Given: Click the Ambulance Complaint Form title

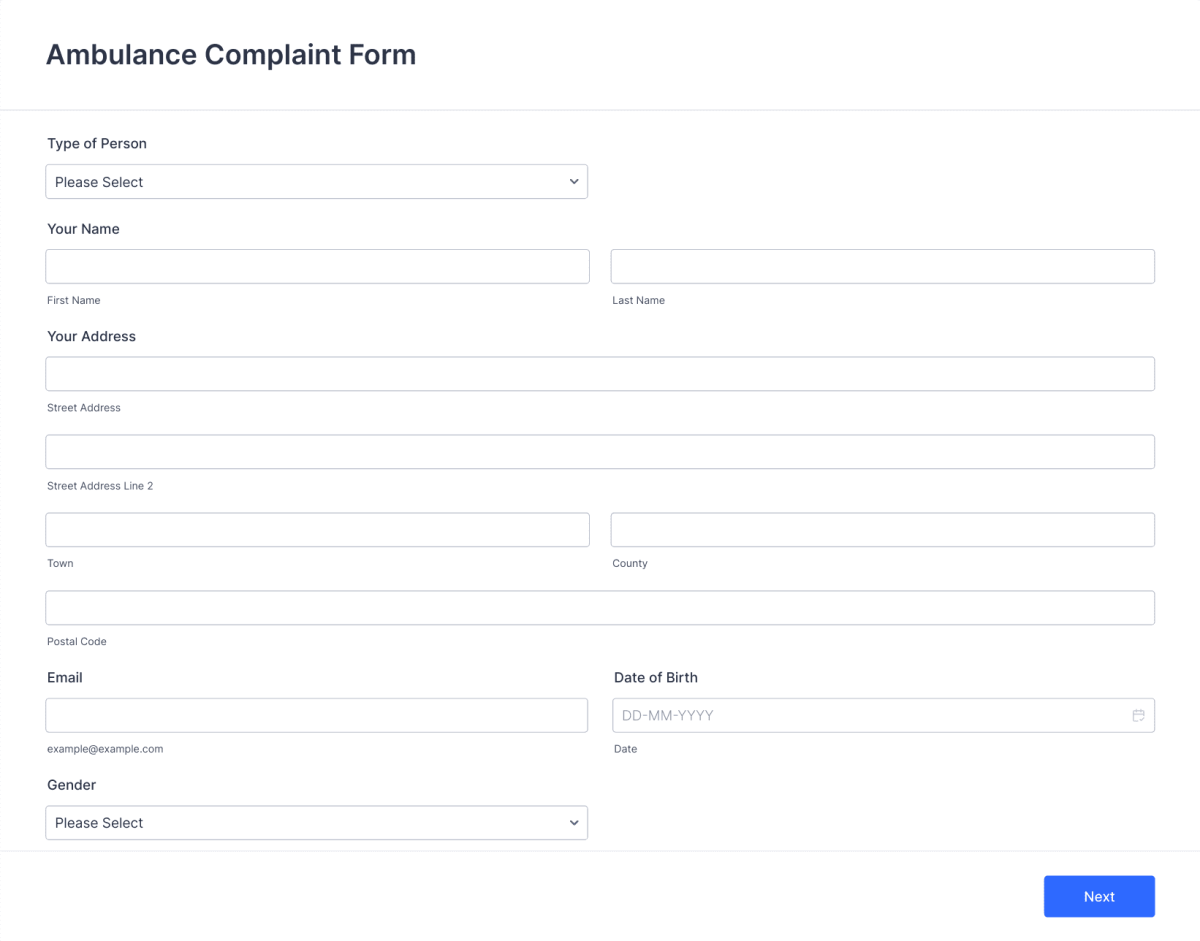Looking at the screenshot, I should pos(231,54).
